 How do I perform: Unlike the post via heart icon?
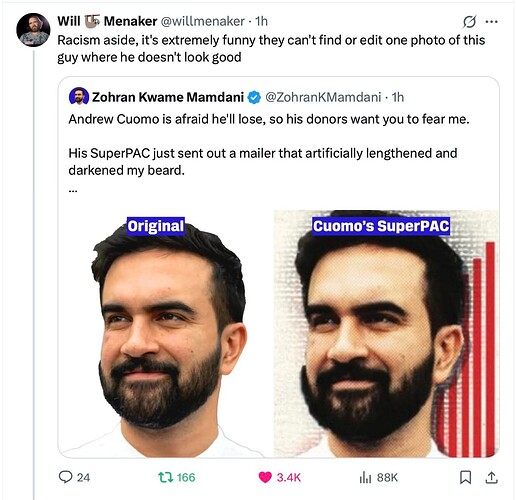click(265, 477)
